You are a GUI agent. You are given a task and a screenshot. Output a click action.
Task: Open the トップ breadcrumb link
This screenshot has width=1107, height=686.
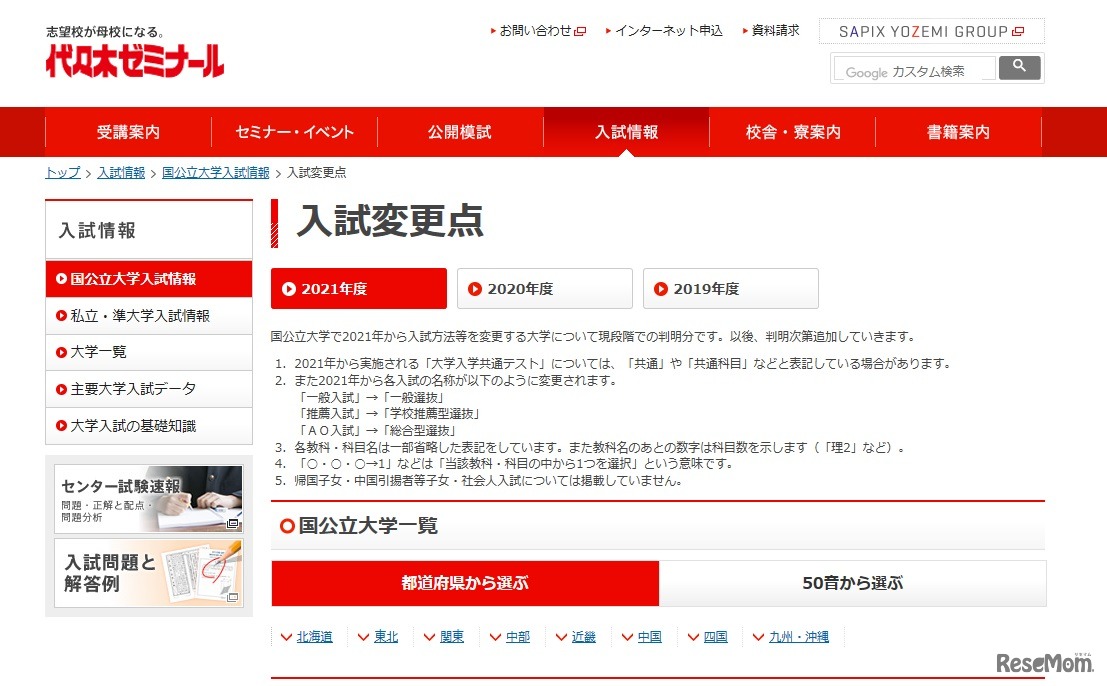click(x=61, y=172)
